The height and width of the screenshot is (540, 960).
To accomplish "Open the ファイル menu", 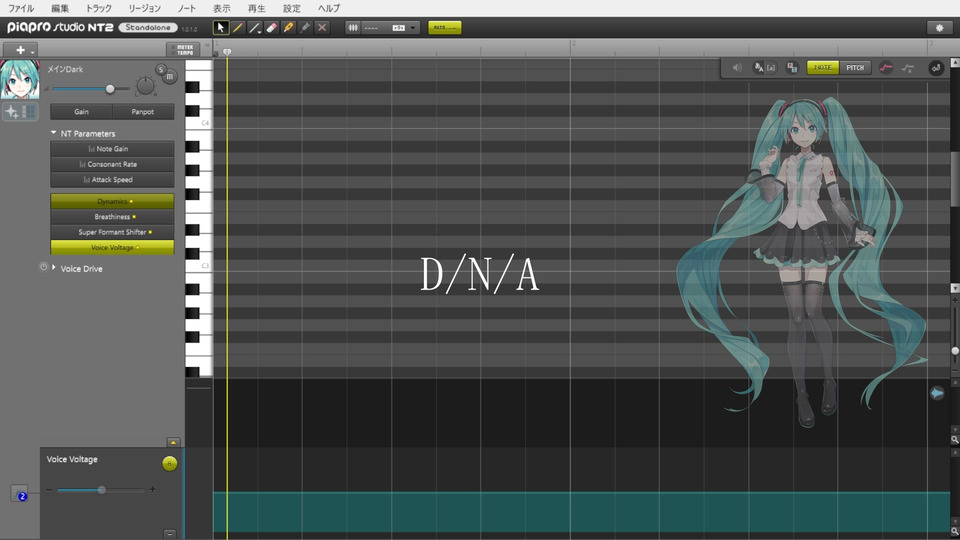I will click(21, 8).
